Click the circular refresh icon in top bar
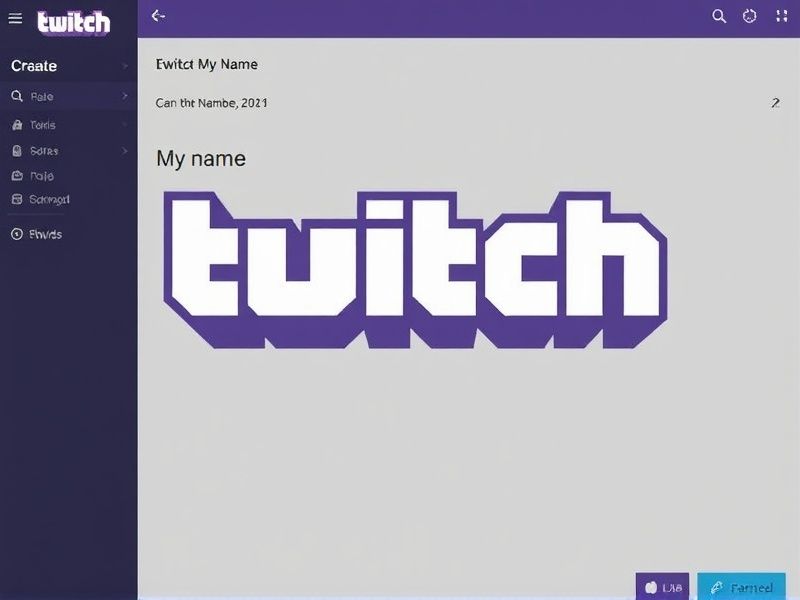800x600 pixels. [749, 16]
